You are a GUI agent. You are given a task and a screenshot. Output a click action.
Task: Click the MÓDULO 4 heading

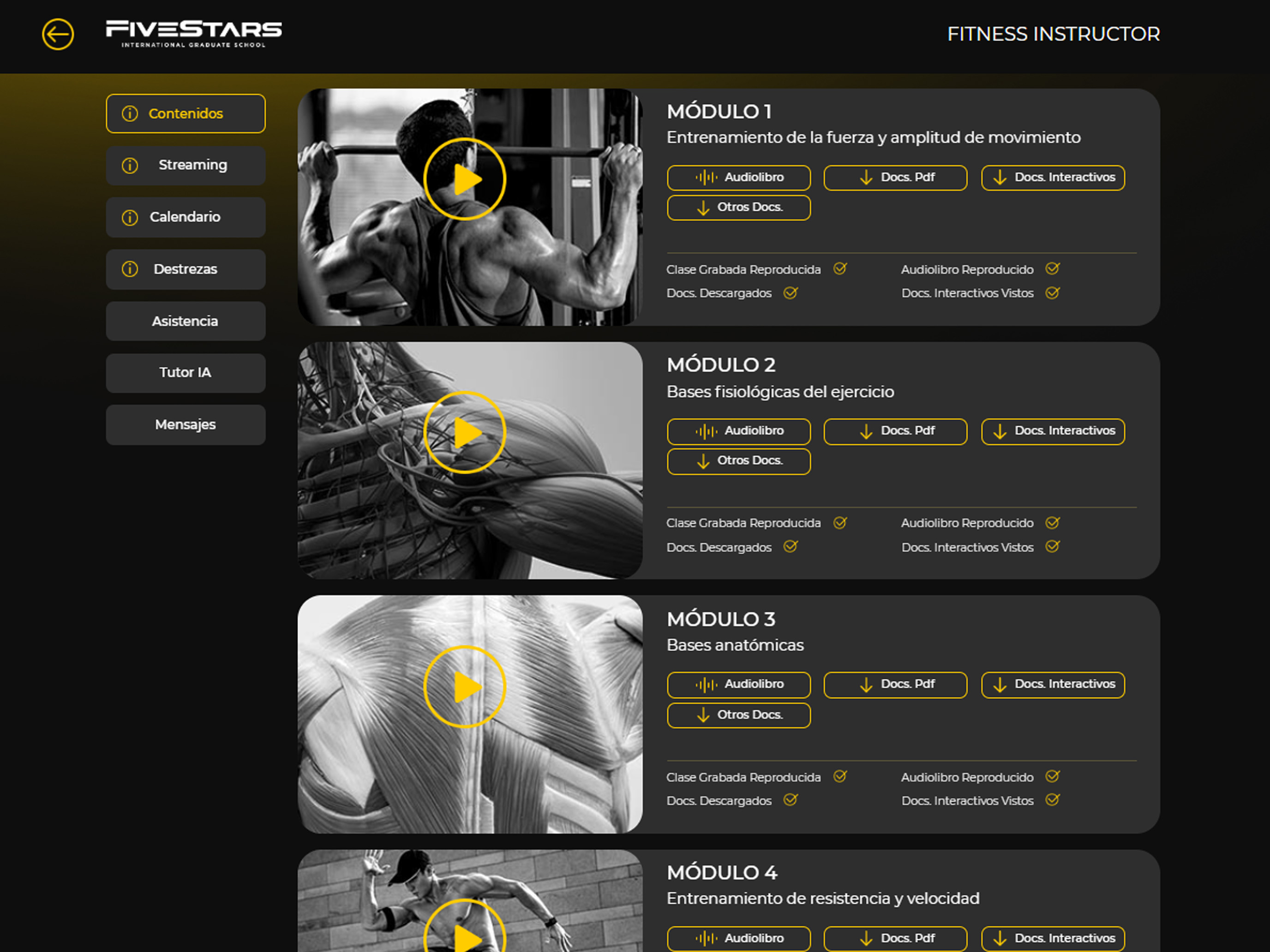(722, 873)
